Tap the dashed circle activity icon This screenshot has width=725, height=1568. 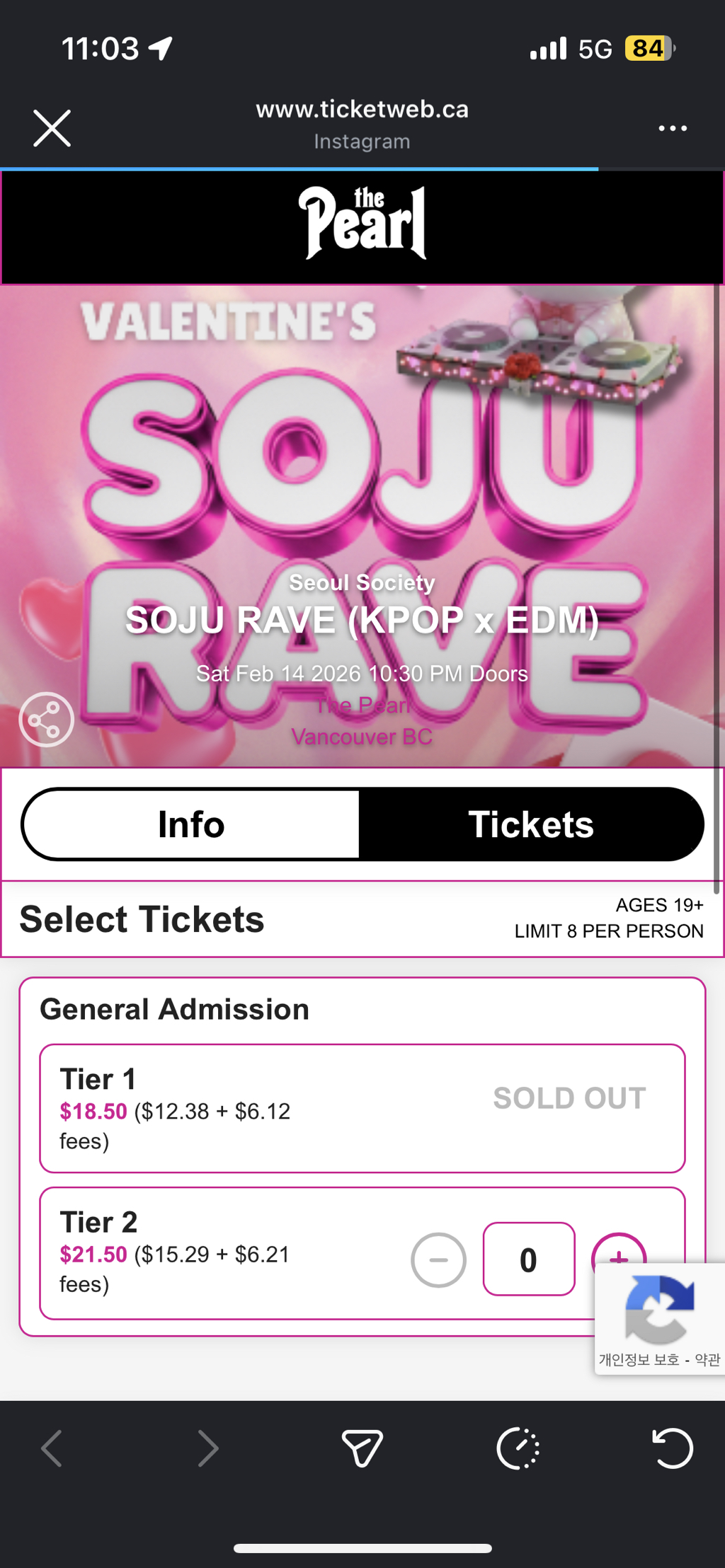pyautogui.click(x=518, y=1448)
